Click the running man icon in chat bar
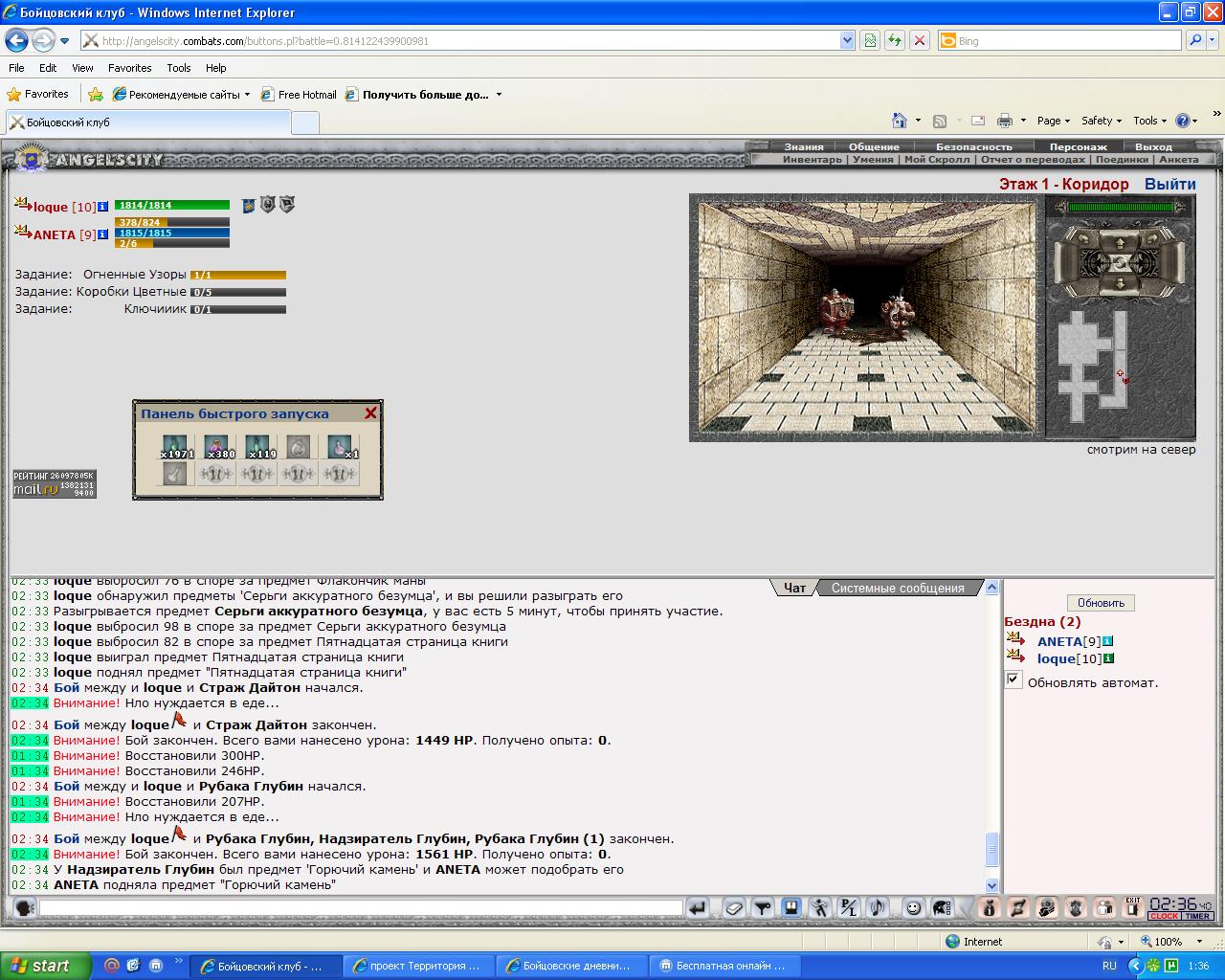 click(x=819, y=907)
